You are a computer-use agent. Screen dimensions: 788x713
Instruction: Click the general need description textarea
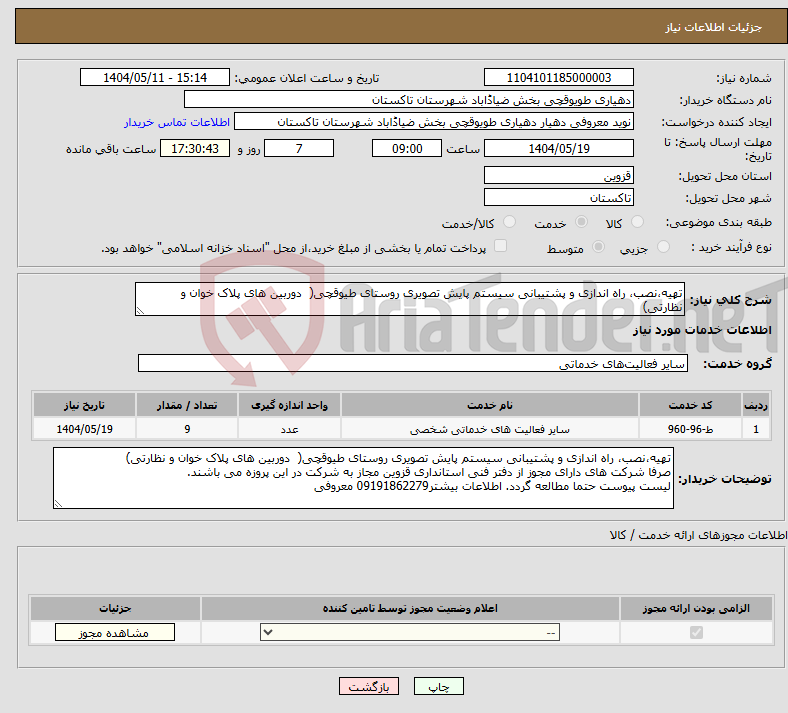410,299
